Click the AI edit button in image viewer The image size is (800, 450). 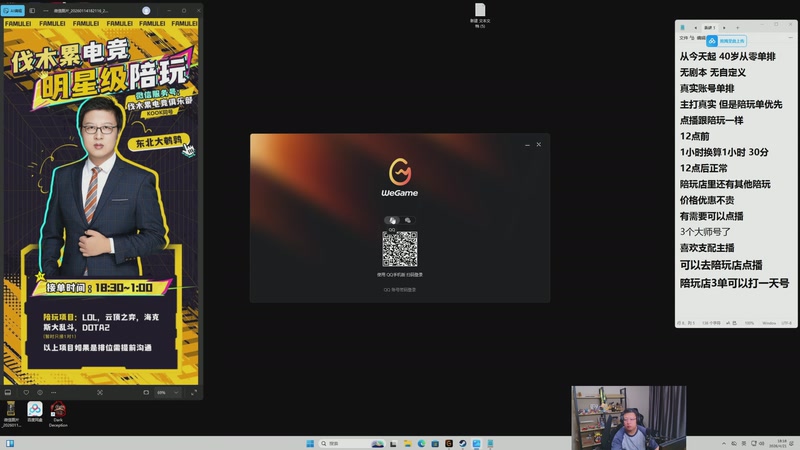[x=13, y=10]
